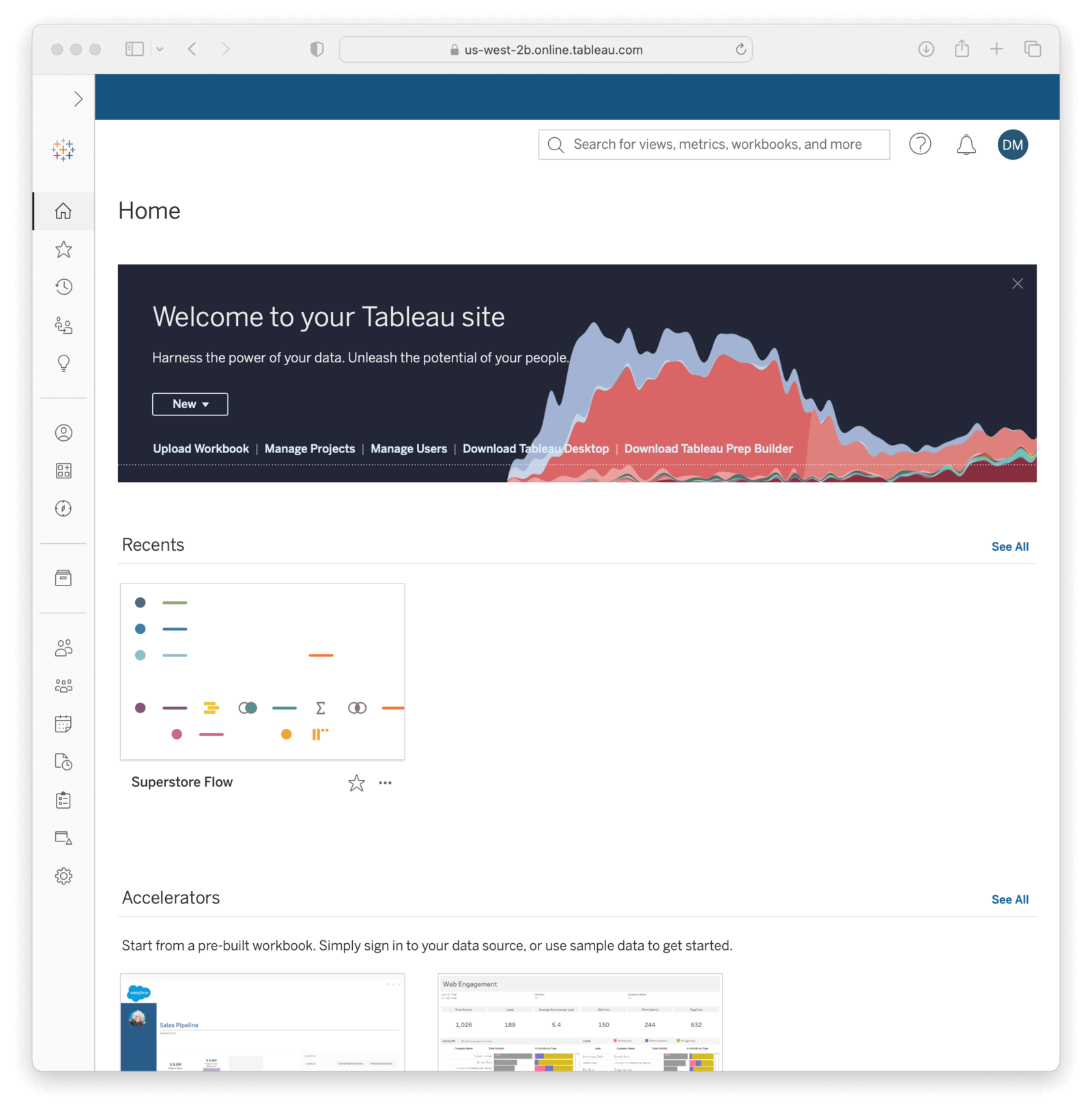The width and height of the screenshot is (1092, 1111).
Task: Click the Tableau logo icon
Action: 63,149
